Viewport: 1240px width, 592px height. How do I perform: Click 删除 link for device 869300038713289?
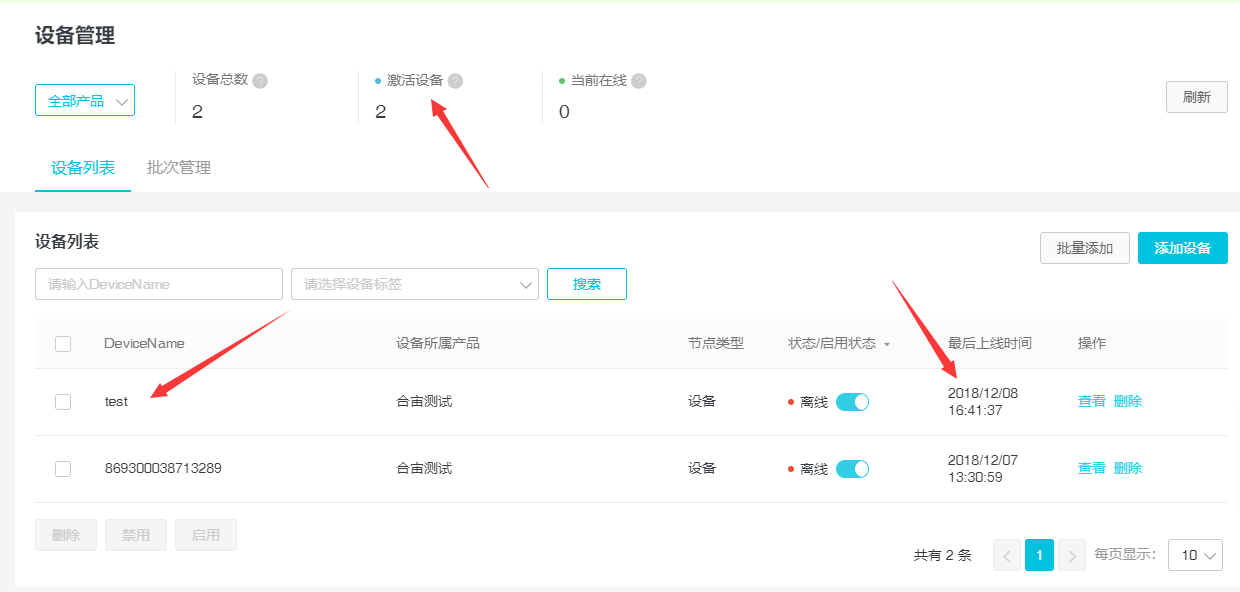point(1127,469)
